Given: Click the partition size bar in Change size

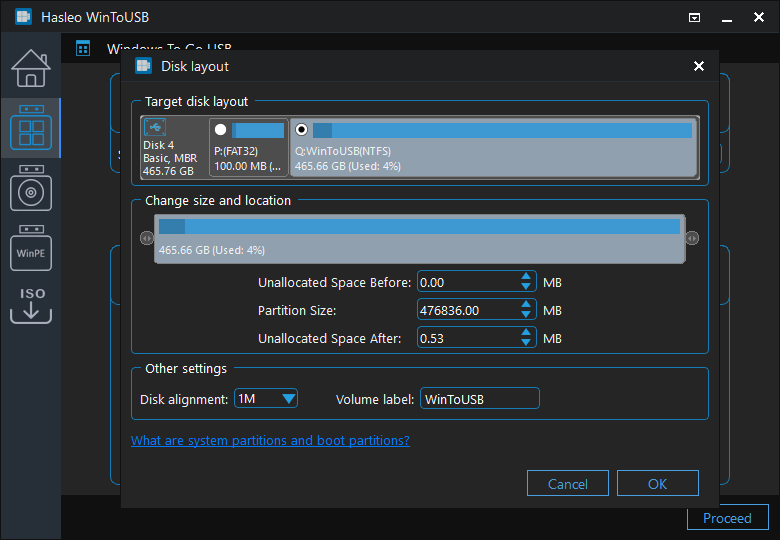Looking at the screenshot, I should point(420,238).
